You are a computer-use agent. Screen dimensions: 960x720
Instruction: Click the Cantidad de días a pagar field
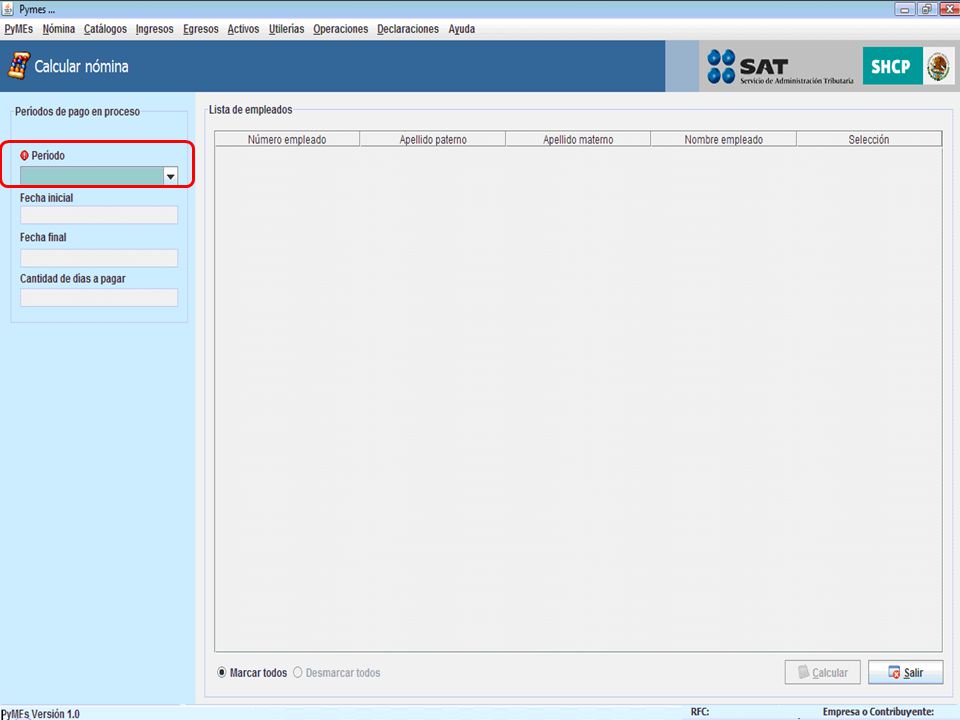(99, 298)
